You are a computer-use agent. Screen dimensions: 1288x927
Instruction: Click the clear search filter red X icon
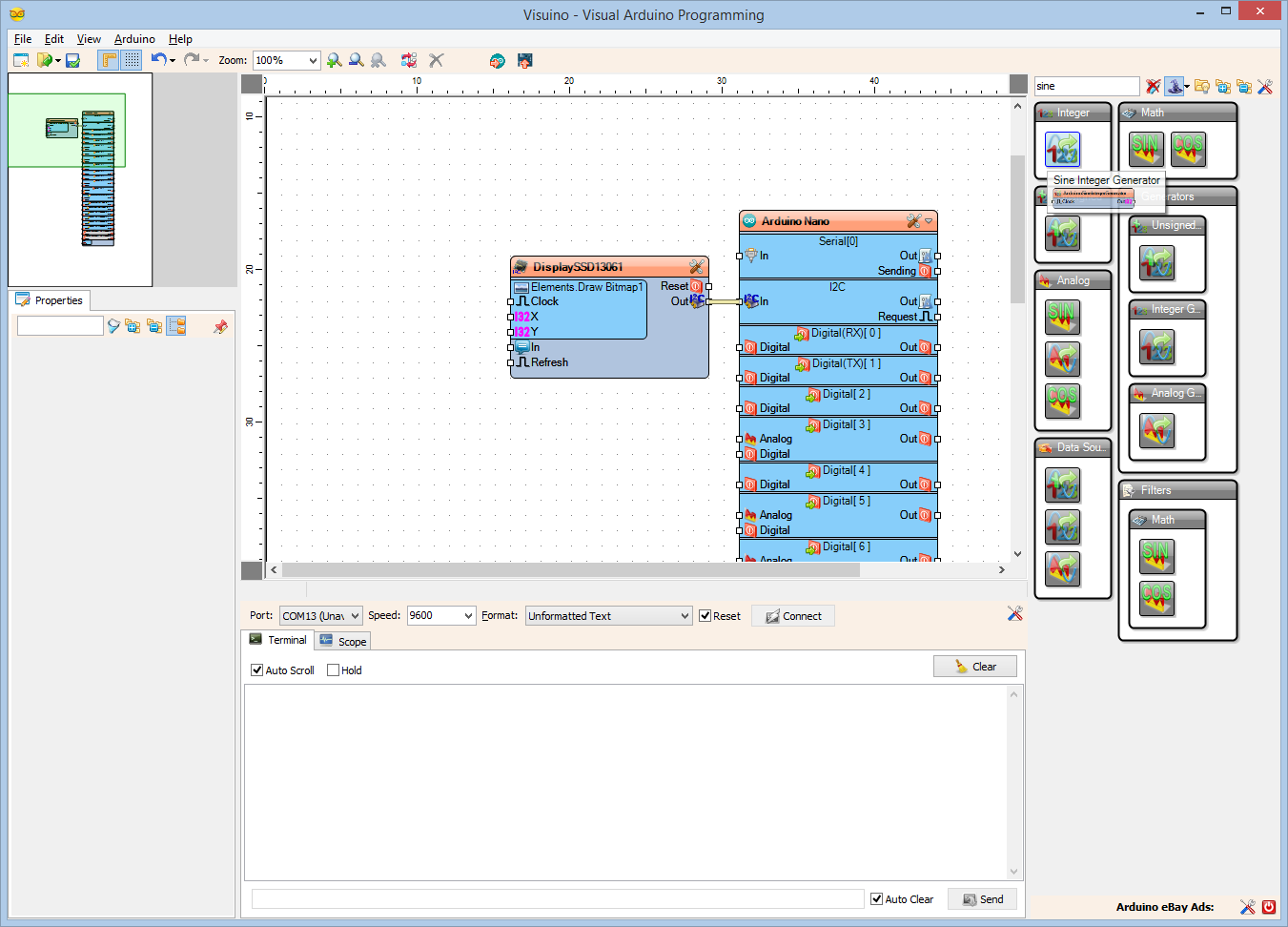point(1153,86)
